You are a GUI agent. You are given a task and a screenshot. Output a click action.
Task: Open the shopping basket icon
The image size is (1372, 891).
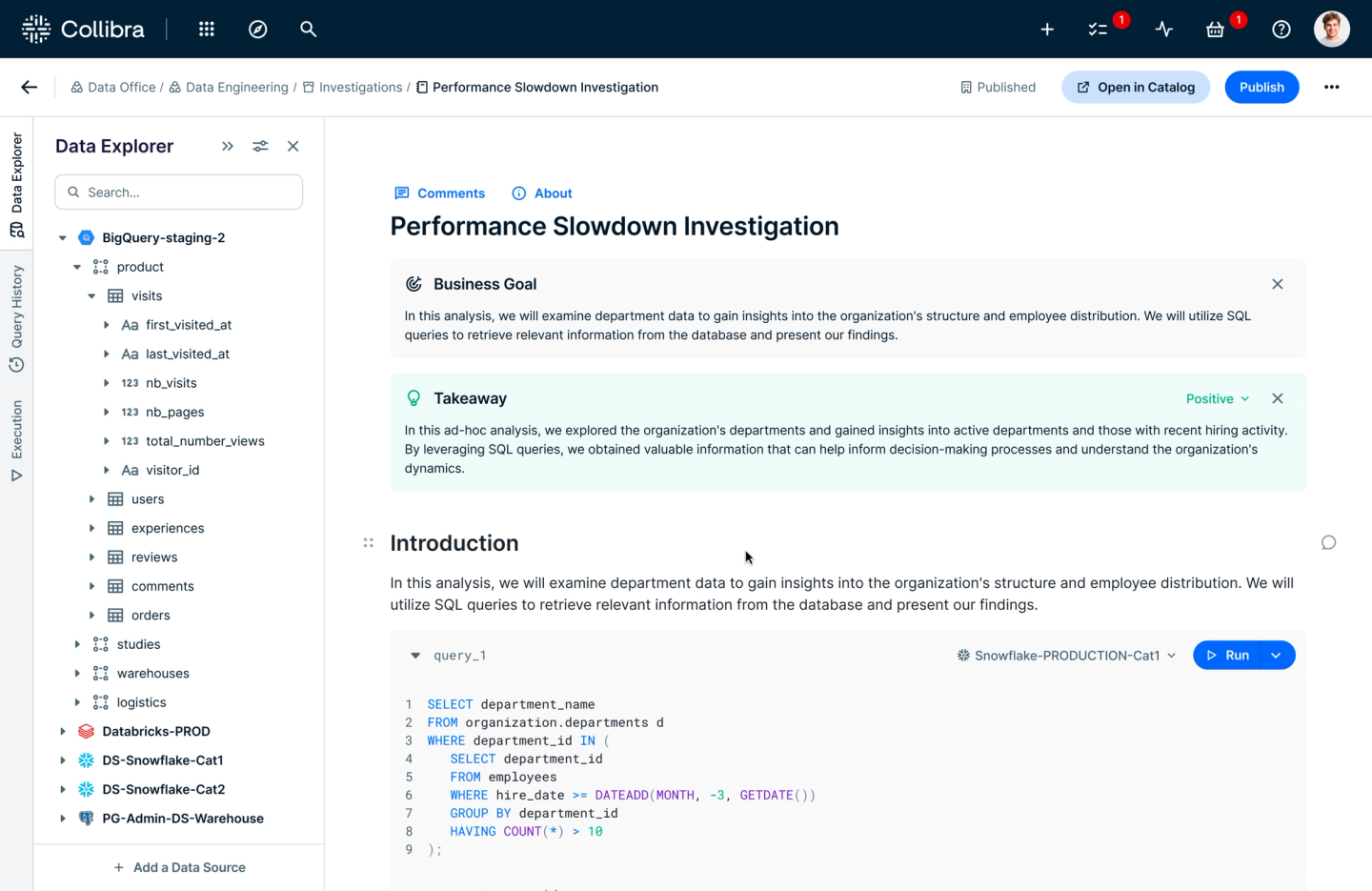(1215, 30)
